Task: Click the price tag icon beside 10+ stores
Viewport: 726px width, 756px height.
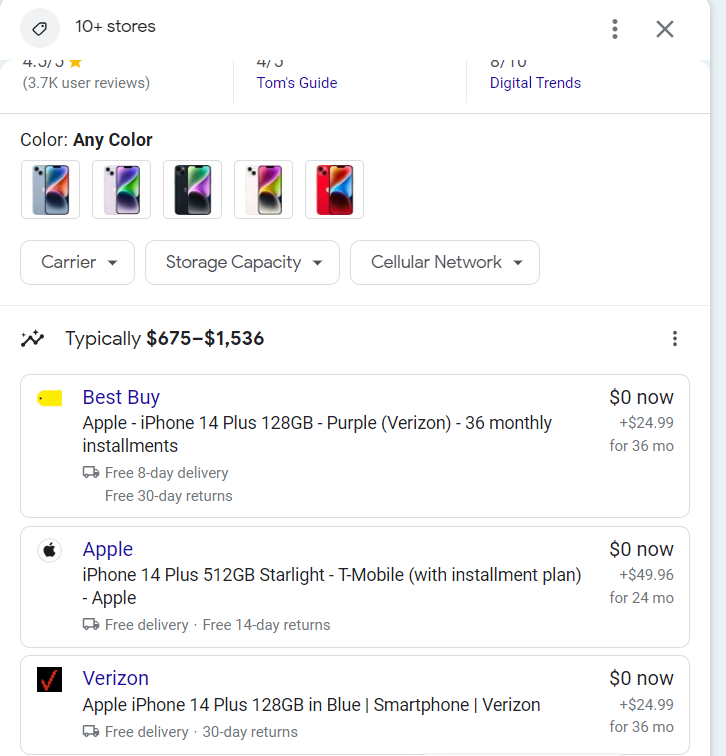Action: [x=40, y=28]
